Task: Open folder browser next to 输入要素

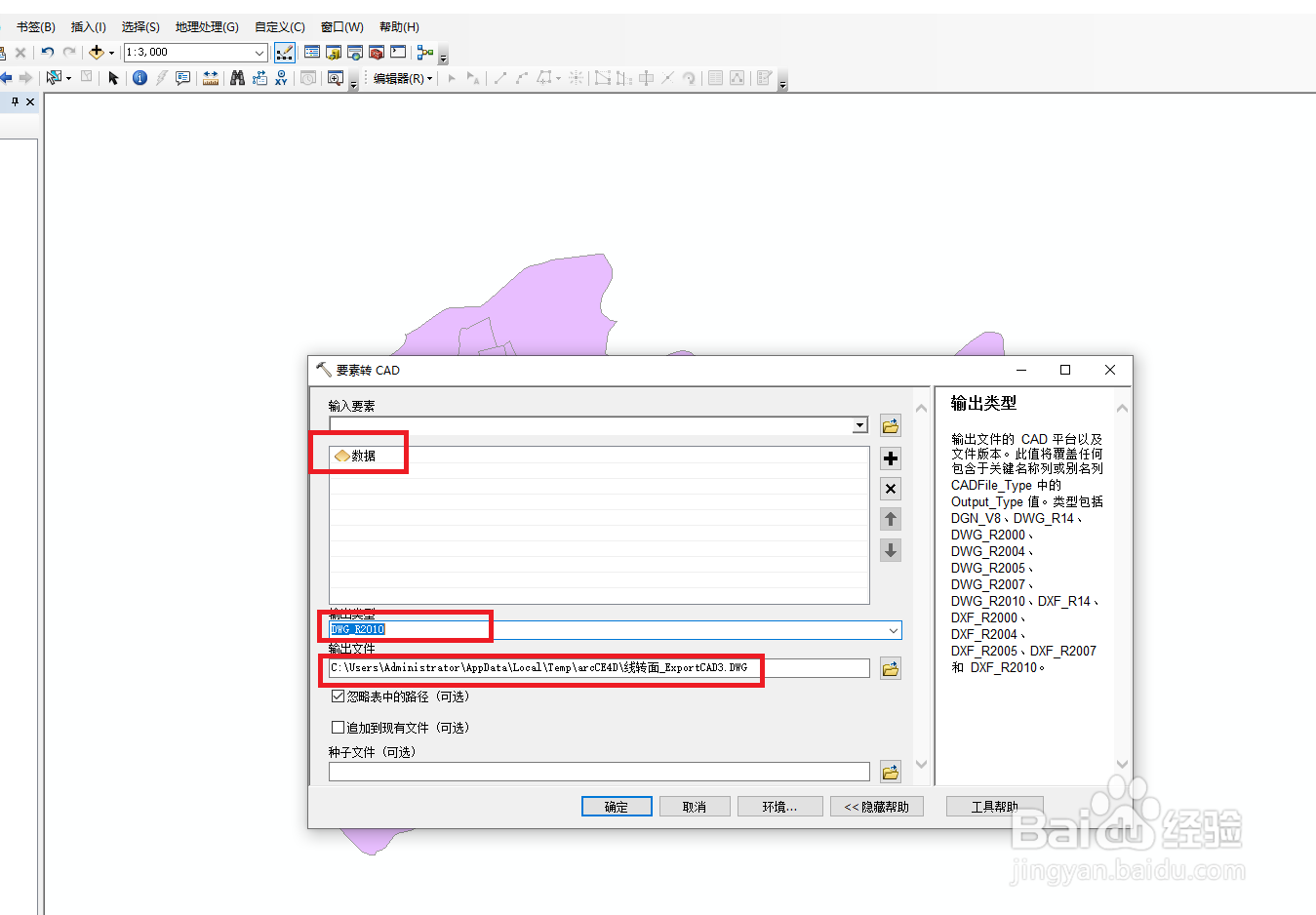Action: [x=890, y=424]
